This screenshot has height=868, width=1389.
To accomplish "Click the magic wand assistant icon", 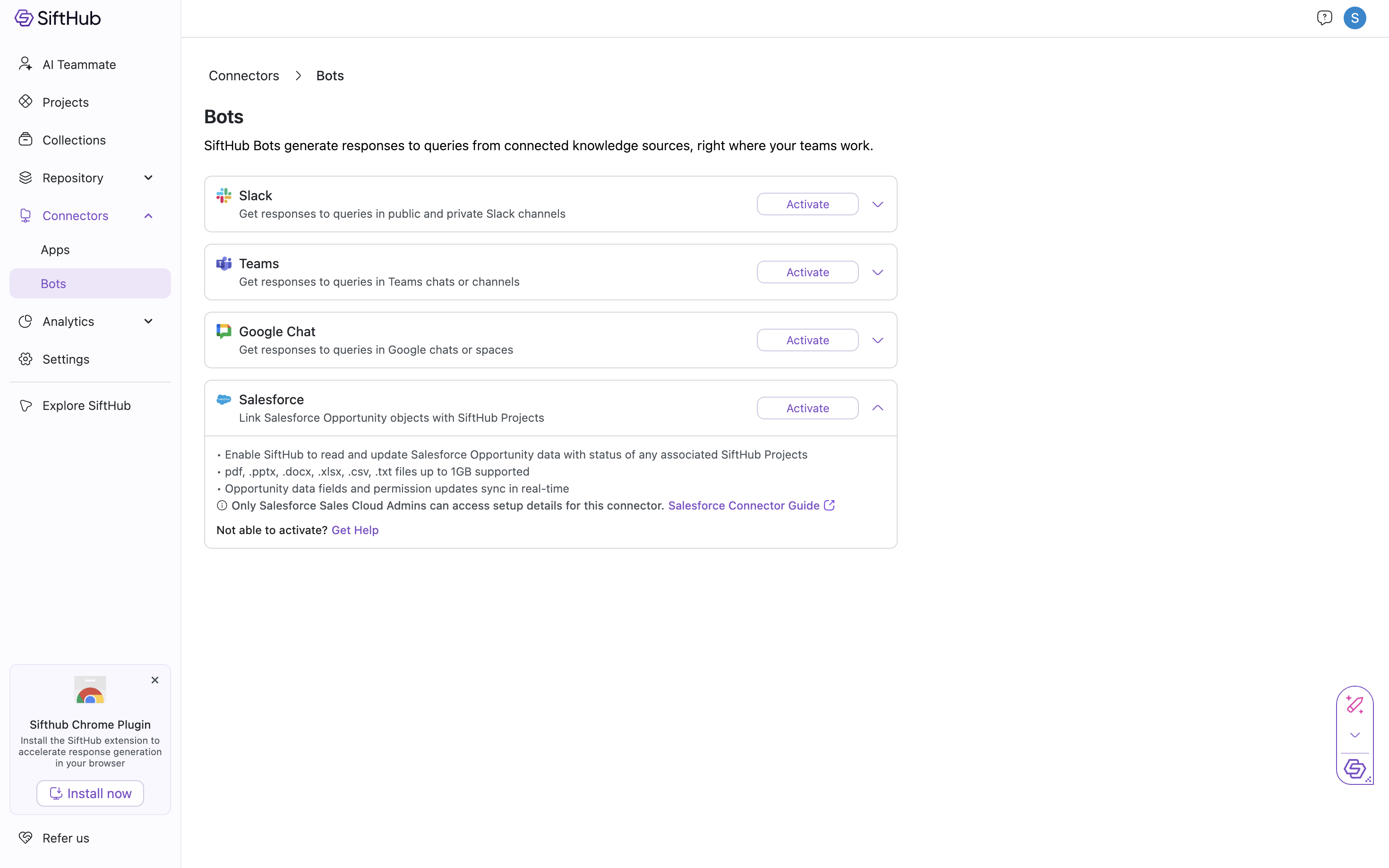I will point(1355,705).
